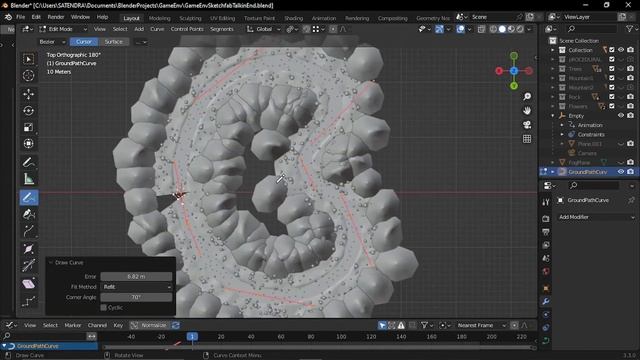The height and width of the screenshot is (360, 640).
Task: Select the Transform tool
Action: coord(29,144)
